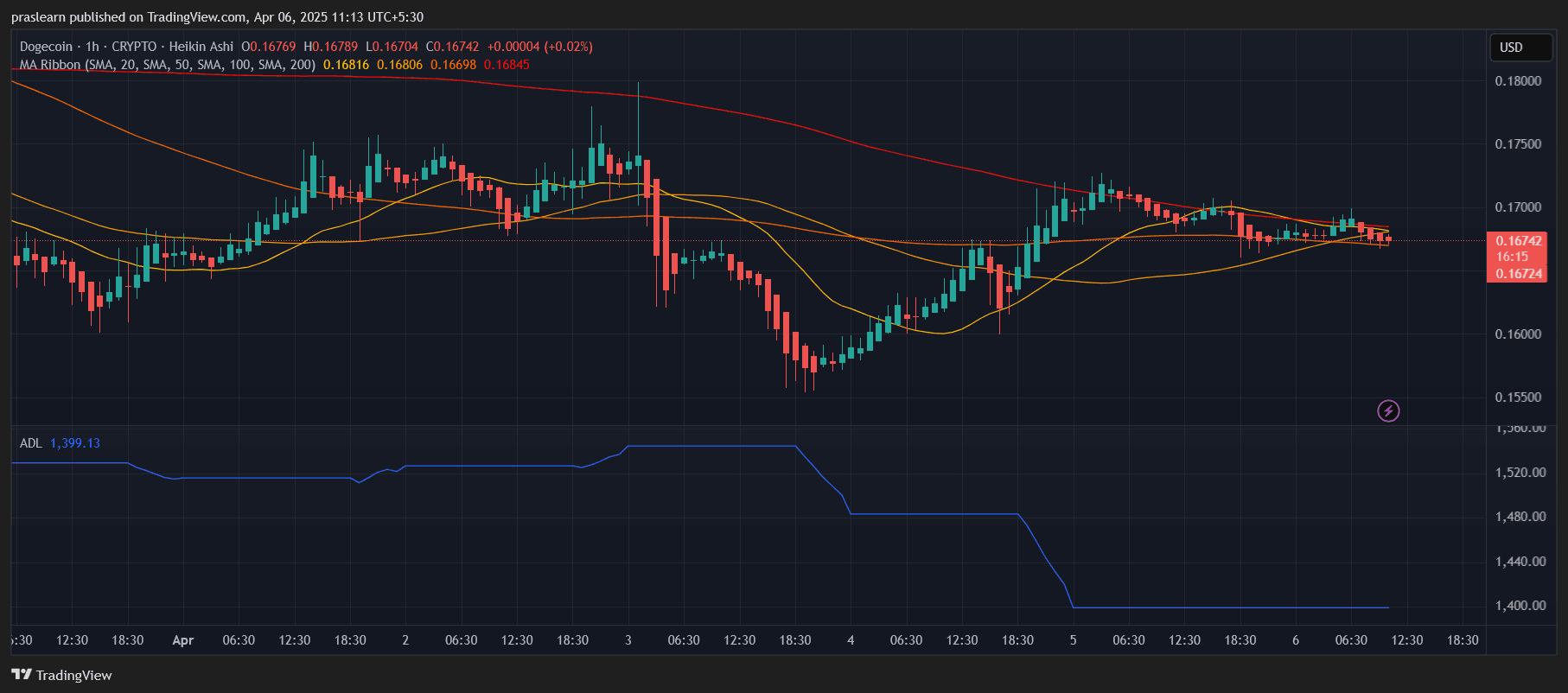Click the red 0.16724 price tag

point(1519,274)
